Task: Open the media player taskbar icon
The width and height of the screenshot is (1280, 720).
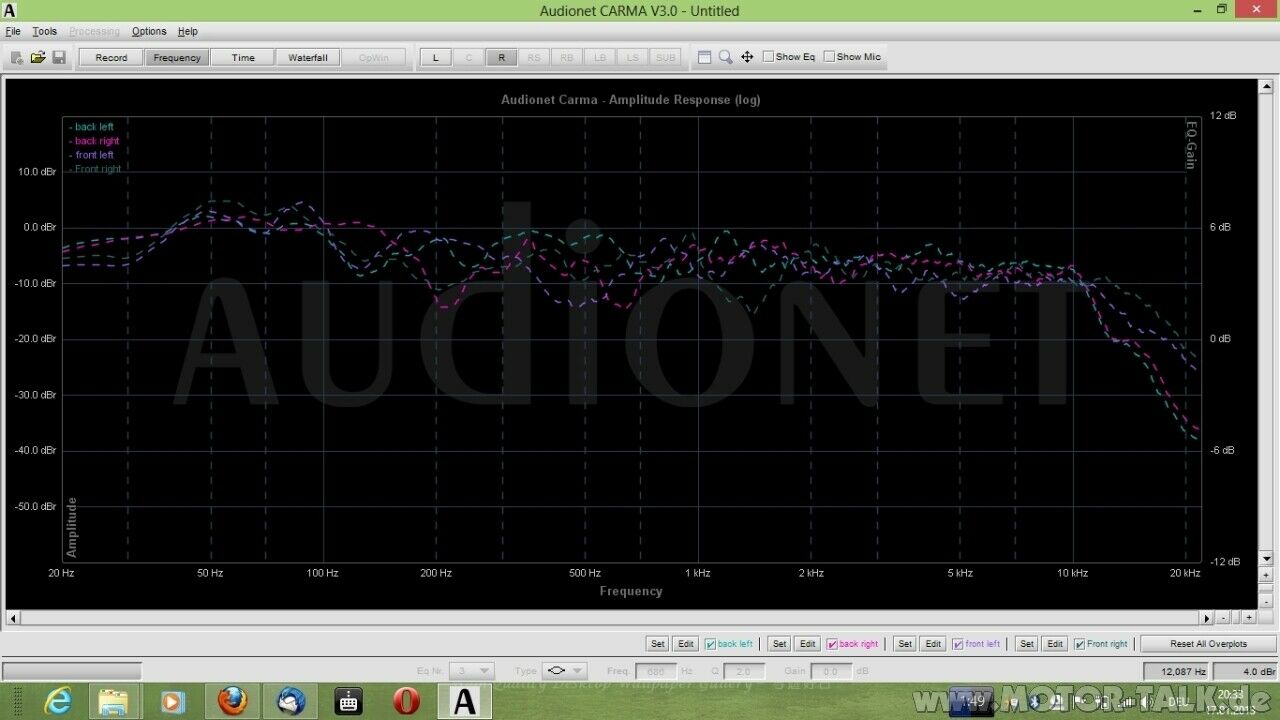Action: (x=173, y=701)
